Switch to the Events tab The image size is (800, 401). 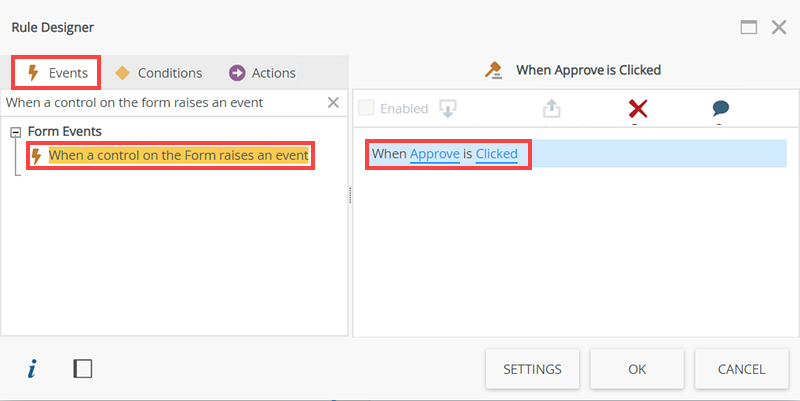pyautogui.click(x=57, y=73)
